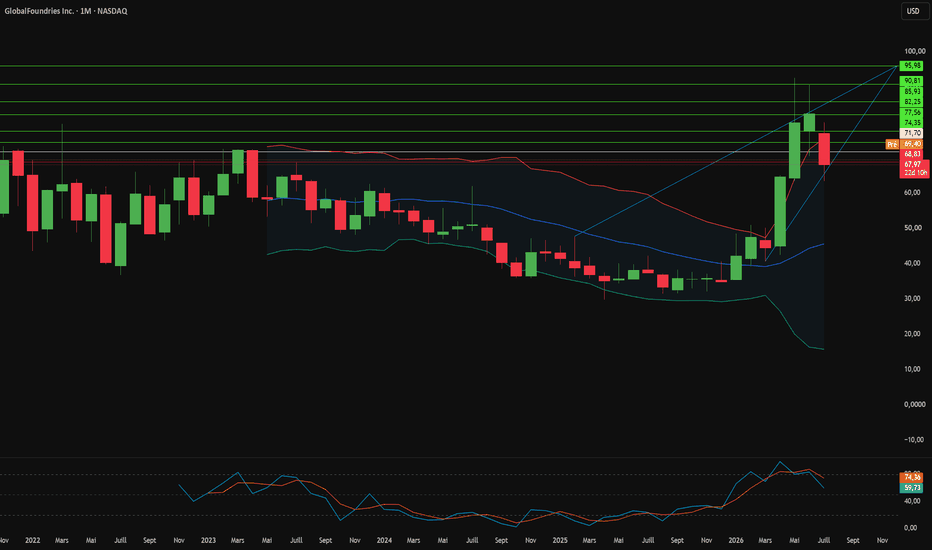Click the 50,00 price axis label
The height and width of the screenshot is (550, 932).
point(914,228)
